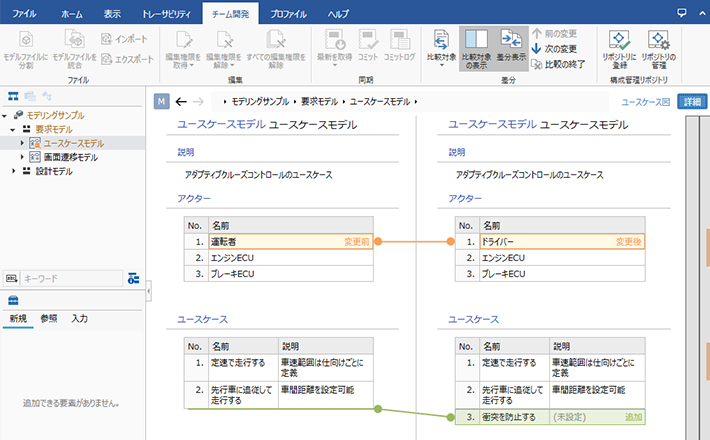Navigate back with the left arrow
Viewport: 710px width, 440px height.
coord(181,101)
